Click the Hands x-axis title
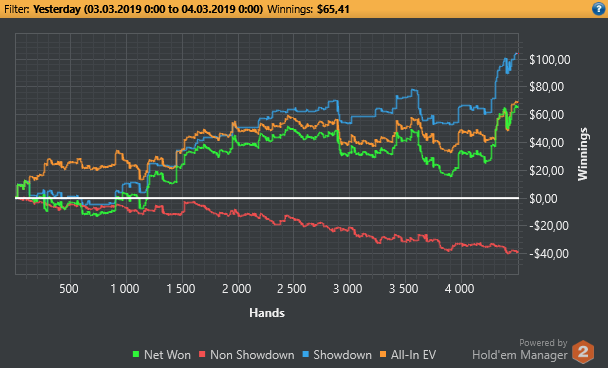This screenshot has width=608, height=368. click(267, 313)
